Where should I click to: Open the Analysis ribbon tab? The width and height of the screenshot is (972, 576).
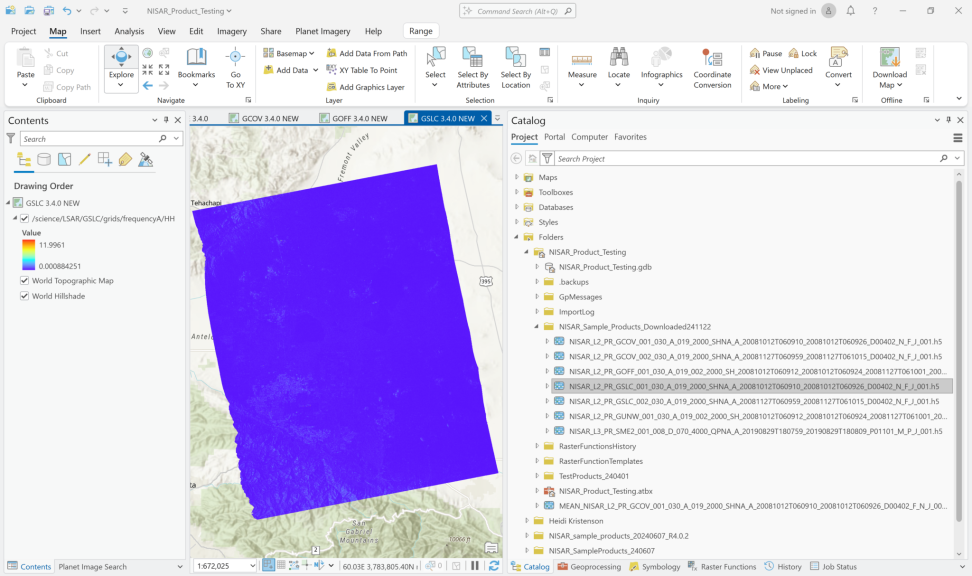(129, 31)
